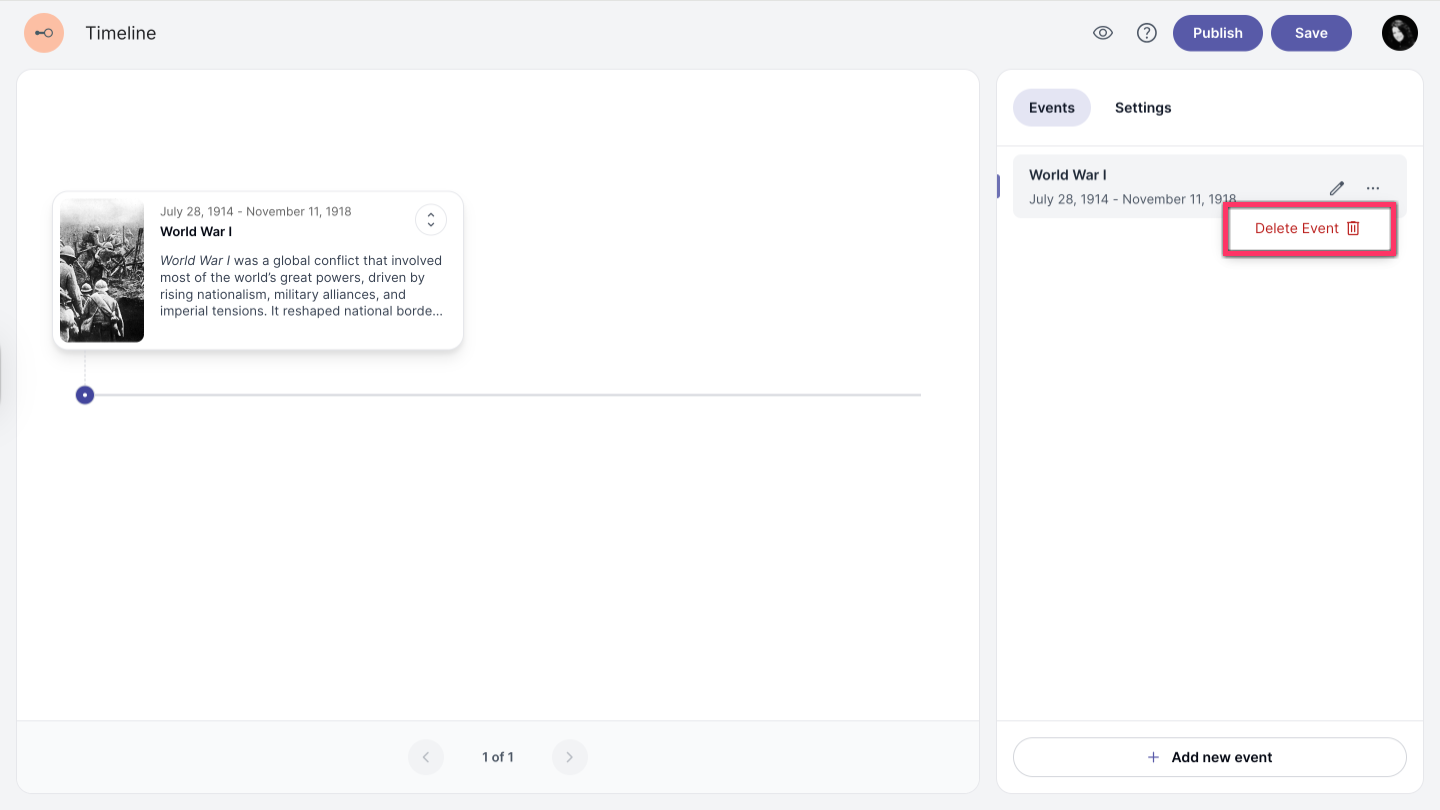The image size is (1440, 810).
Task: Choose Delete Event from the popup menu
Action: coord(1297,228)
